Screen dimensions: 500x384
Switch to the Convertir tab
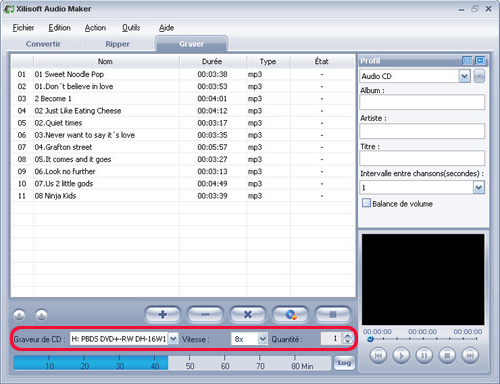43,44
